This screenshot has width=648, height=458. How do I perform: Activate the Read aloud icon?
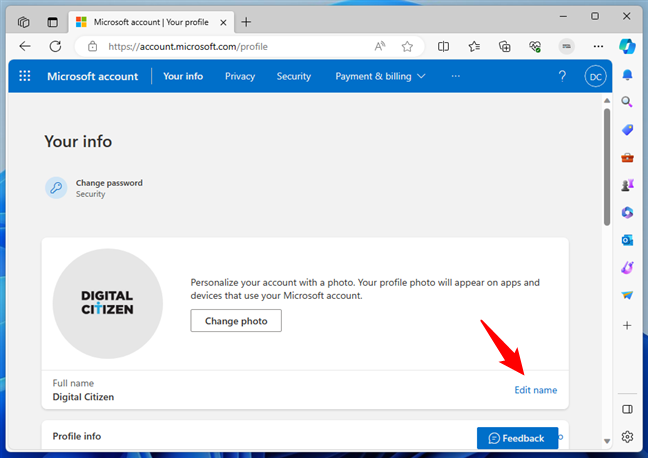[380, 46]
